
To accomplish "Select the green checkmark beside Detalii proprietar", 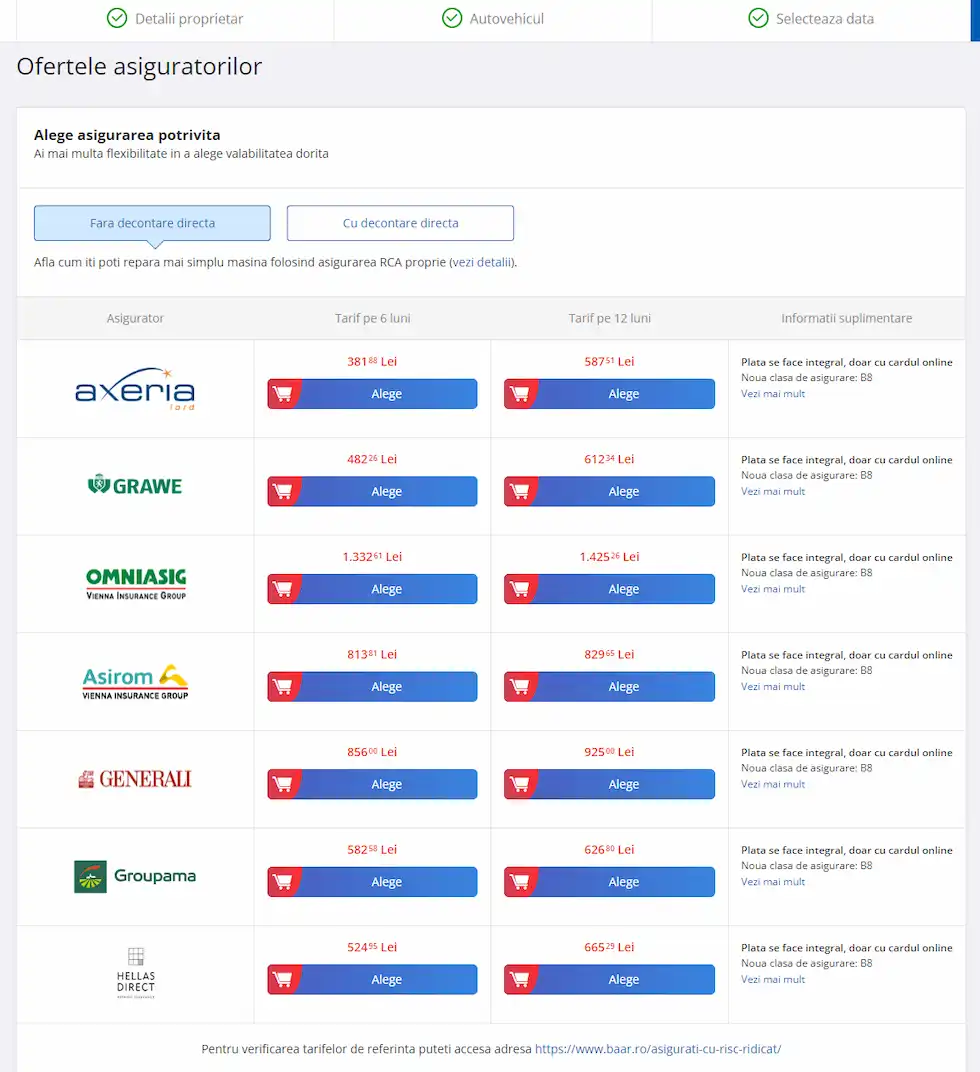I will coord(117,18).
